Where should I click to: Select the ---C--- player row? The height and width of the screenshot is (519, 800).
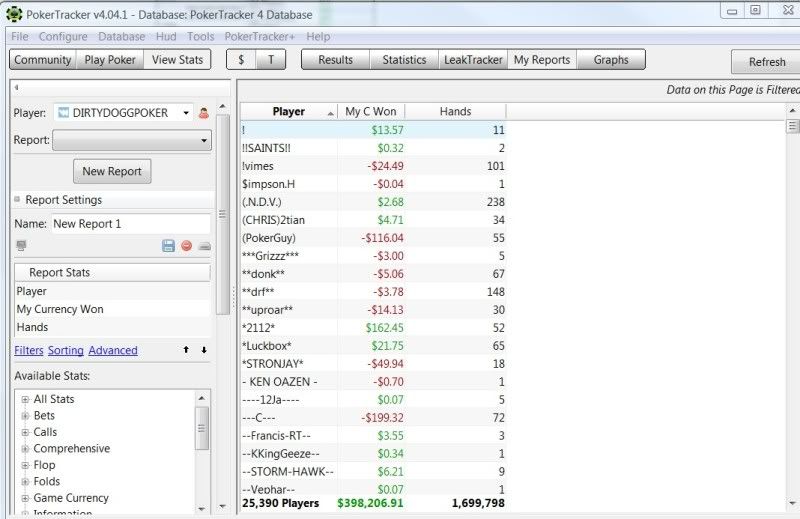coord(373,417)
